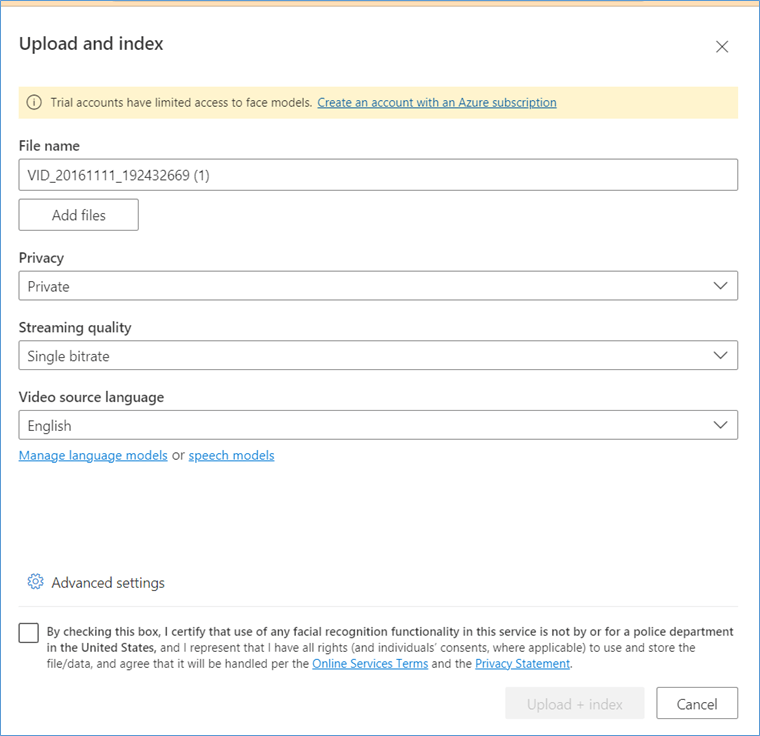The image size is (760, 736).
Task: Open the Online Services Terms link
Action: 370,663
